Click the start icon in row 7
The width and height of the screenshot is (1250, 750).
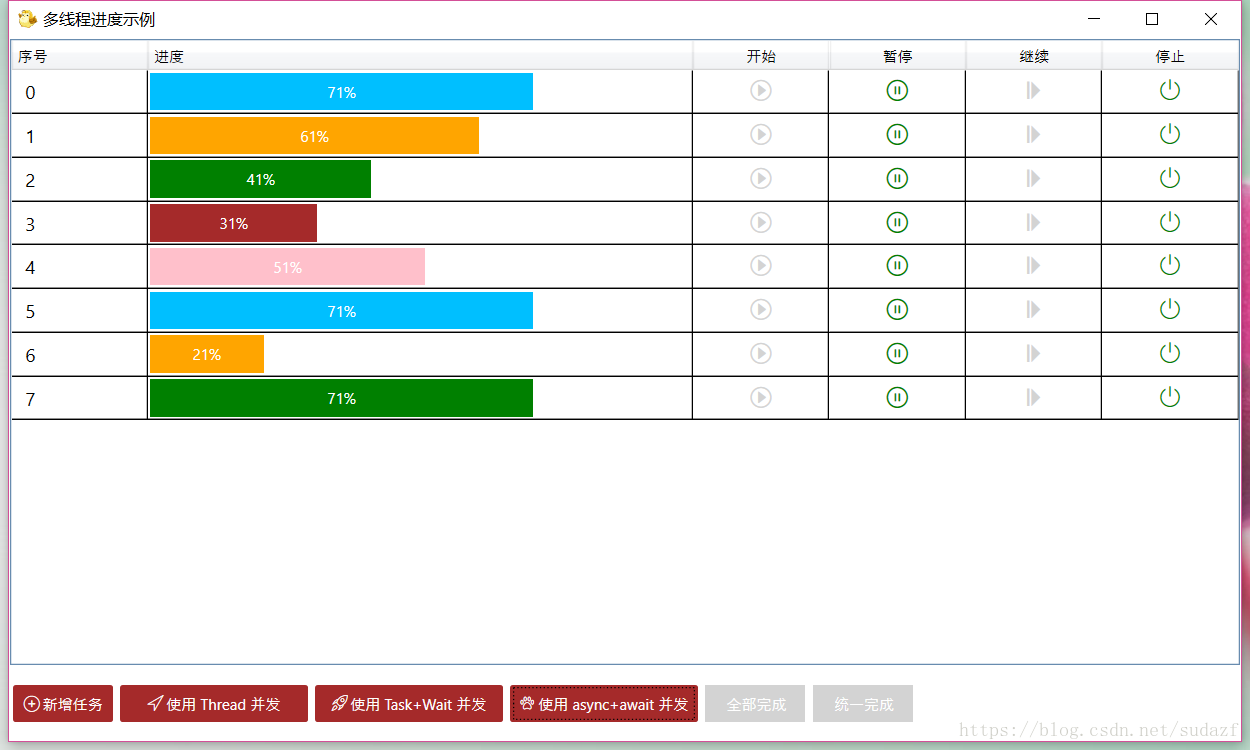761,397
